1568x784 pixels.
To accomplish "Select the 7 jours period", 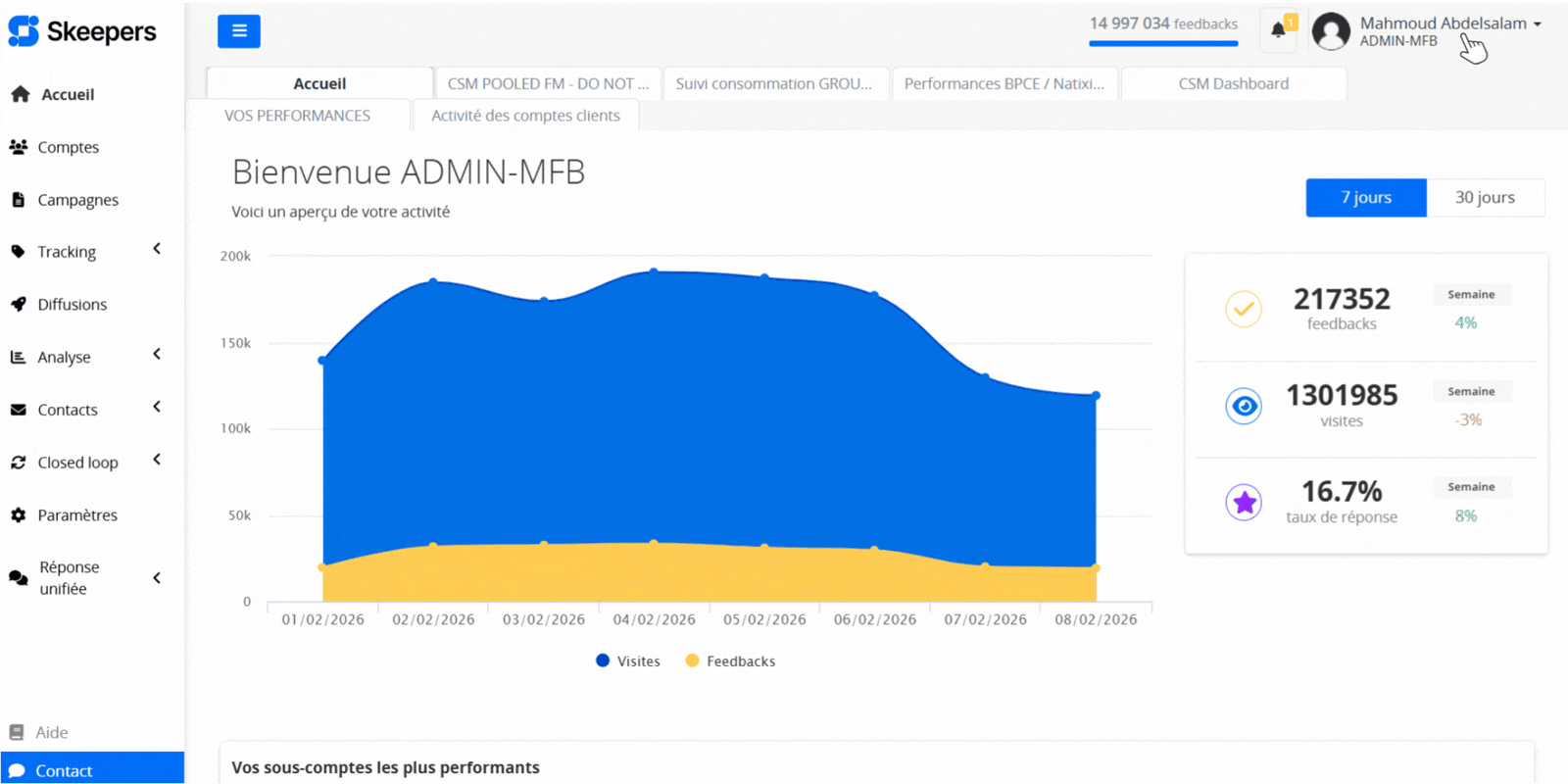I will coord(1365,198).
